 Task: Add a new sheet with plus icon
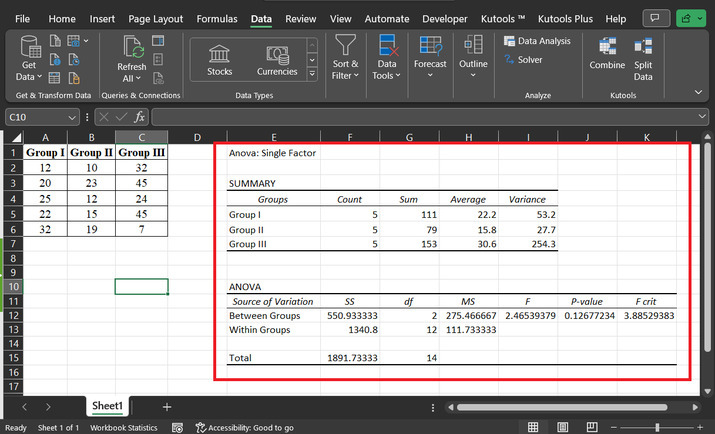167,407
